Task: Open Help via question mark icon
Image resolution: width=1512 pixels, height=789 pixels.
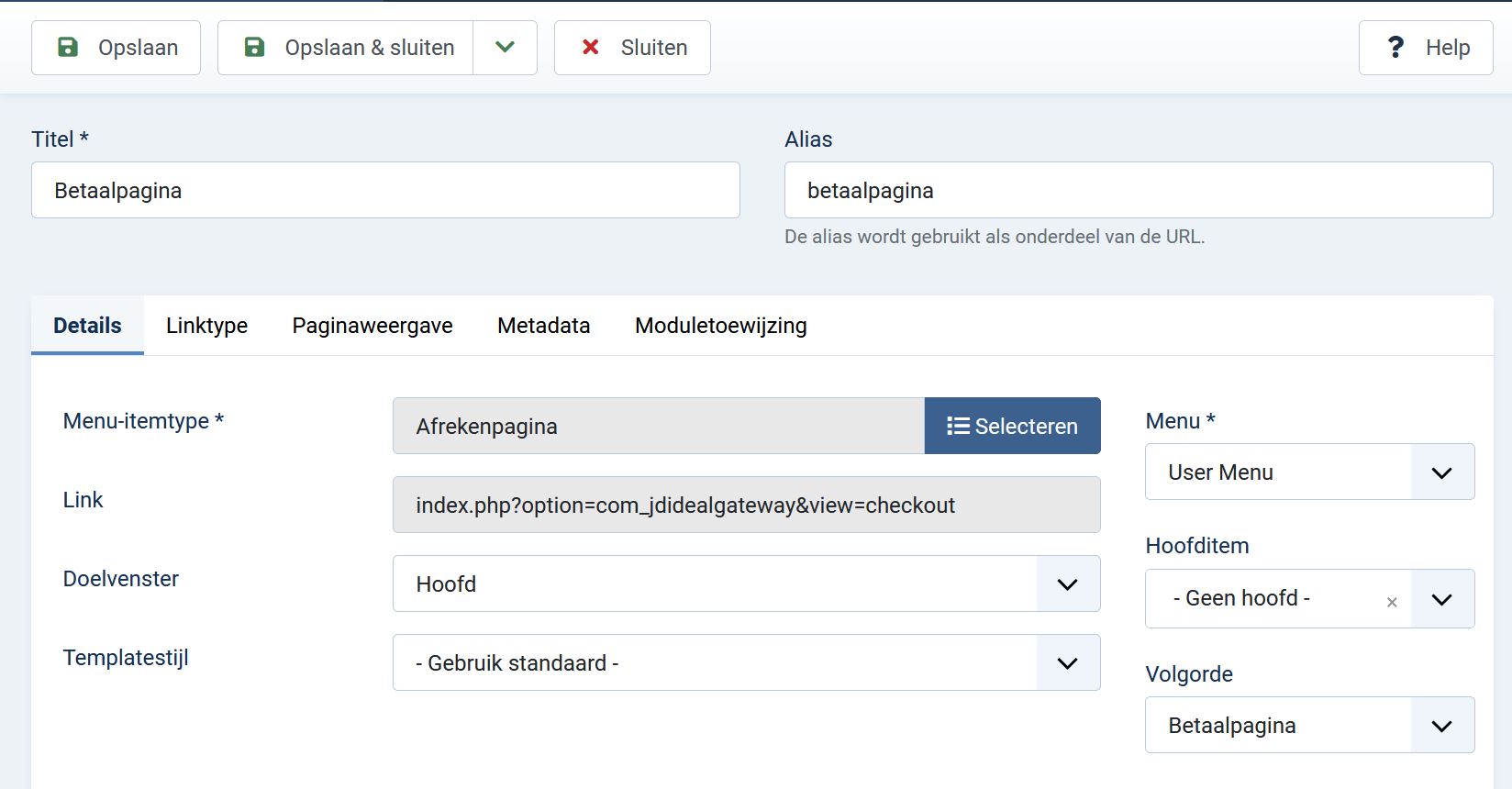Action: click(1426, 48)
